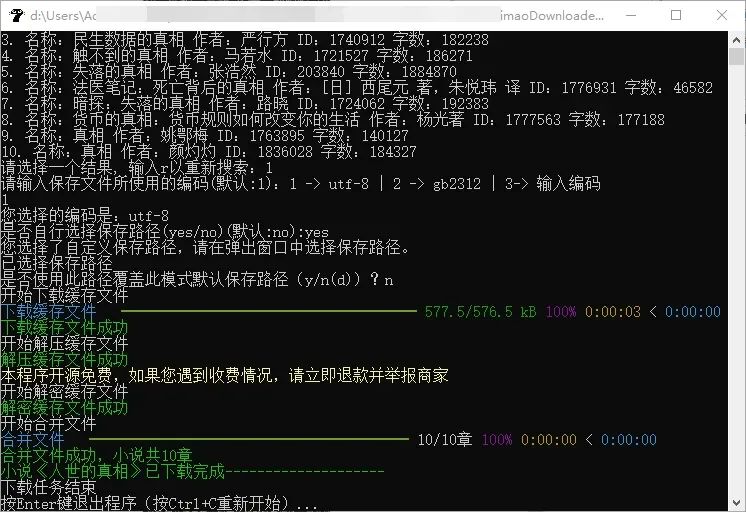This screenshot has width=746, height=512.
Task: Click the '合并文件' progress bar
Action: [x=249, y=439]
